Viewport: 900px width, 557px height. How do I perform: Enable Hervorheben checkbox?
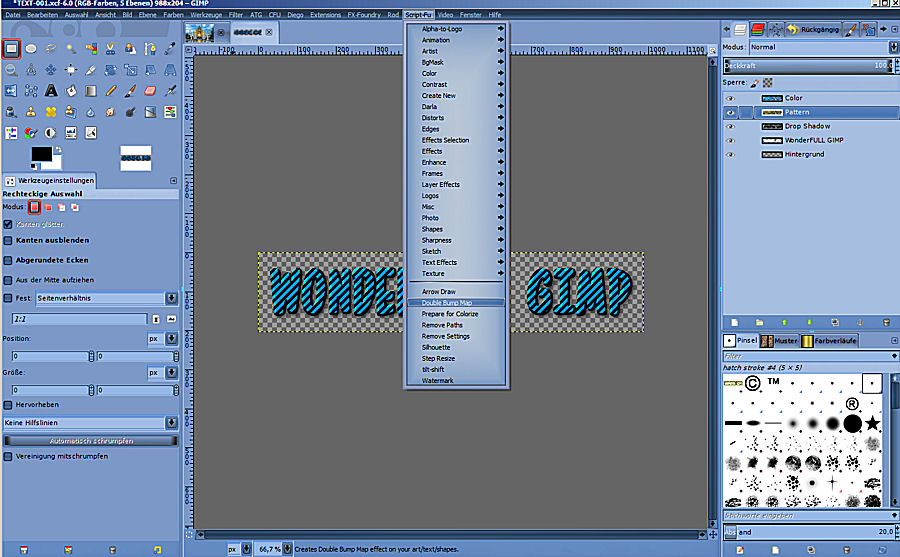(x=8, y=405)
